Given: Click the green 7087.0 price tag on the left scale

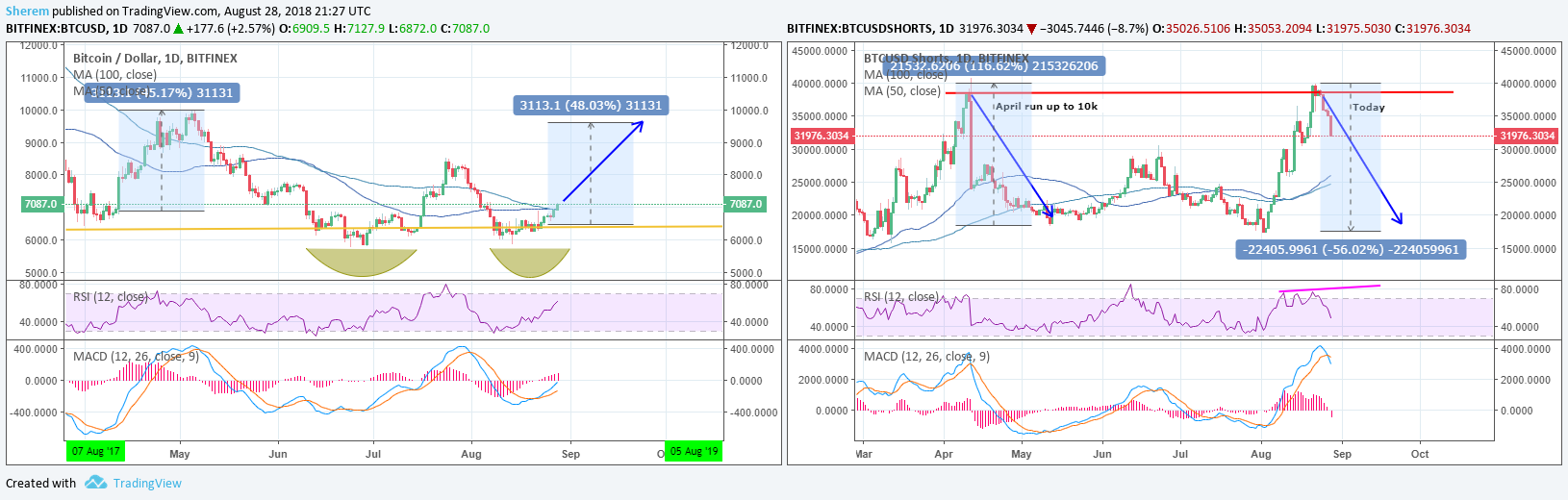Looking at the screenshot, I should (40, 204).
